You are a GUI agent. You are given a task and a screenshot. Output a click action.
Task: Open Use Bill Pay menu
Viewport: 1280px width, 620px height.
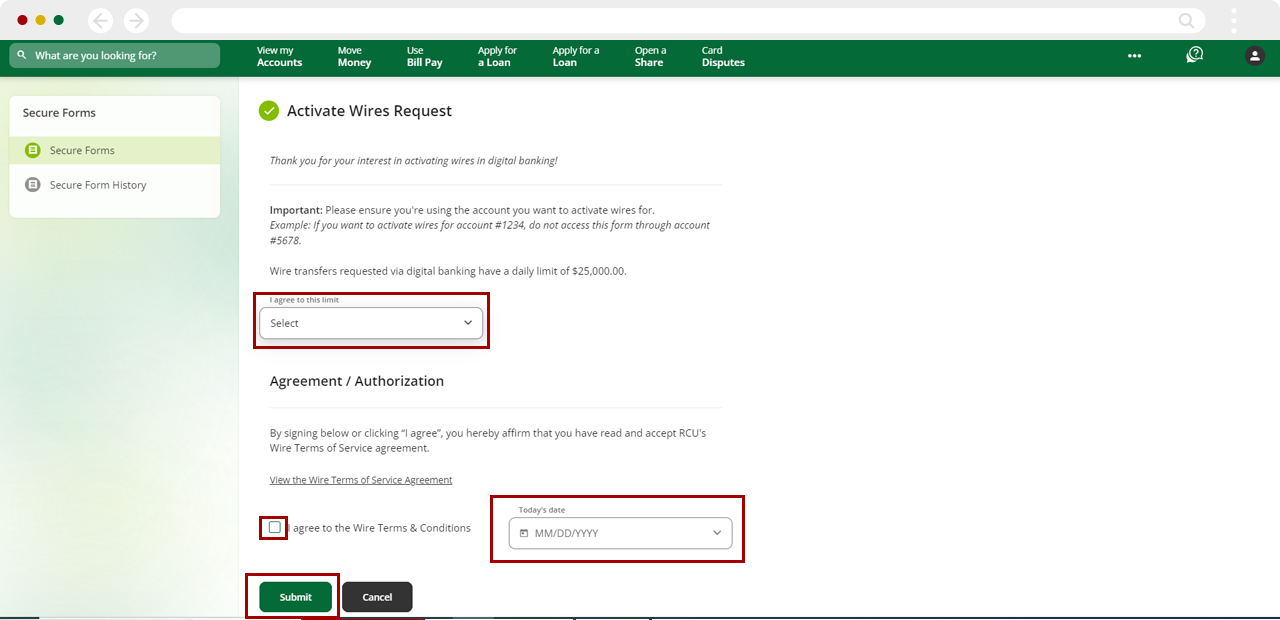(424, 56)
